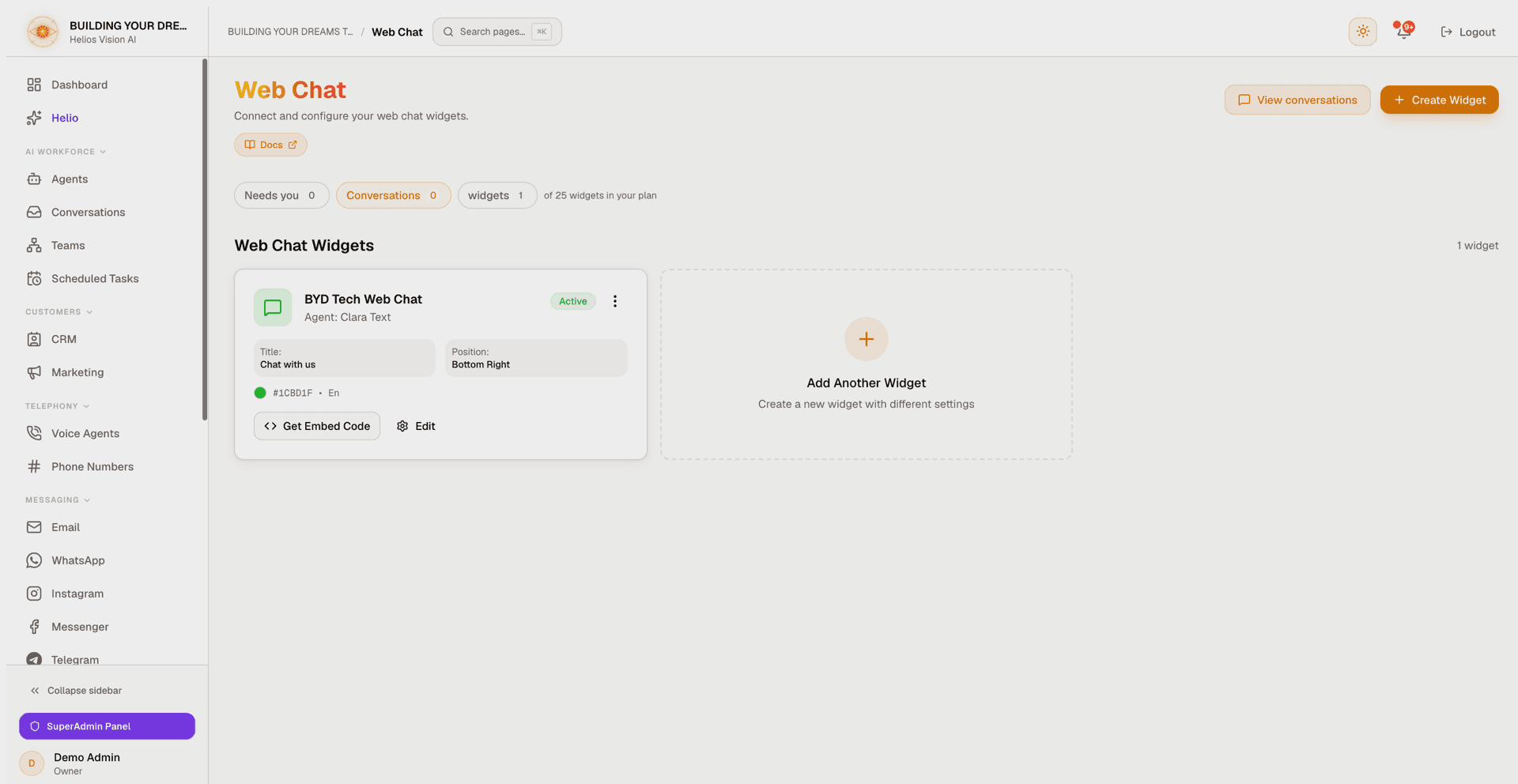Open the SuperAdmin Panel

(x=107, y=726)
